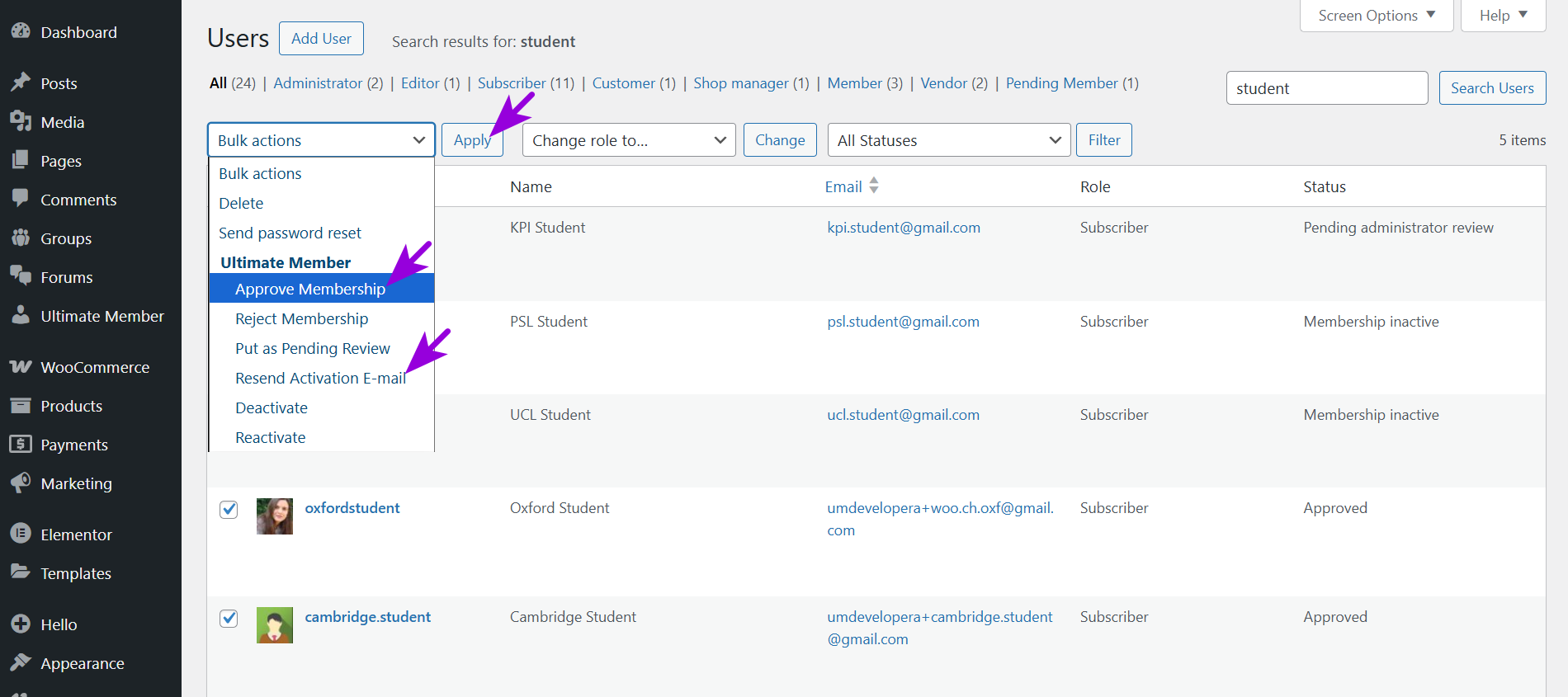The height and width of the screenshot is (697, 1568).
Task: Click ucl.student@gmail.com email link
Action: click(904, 415)
